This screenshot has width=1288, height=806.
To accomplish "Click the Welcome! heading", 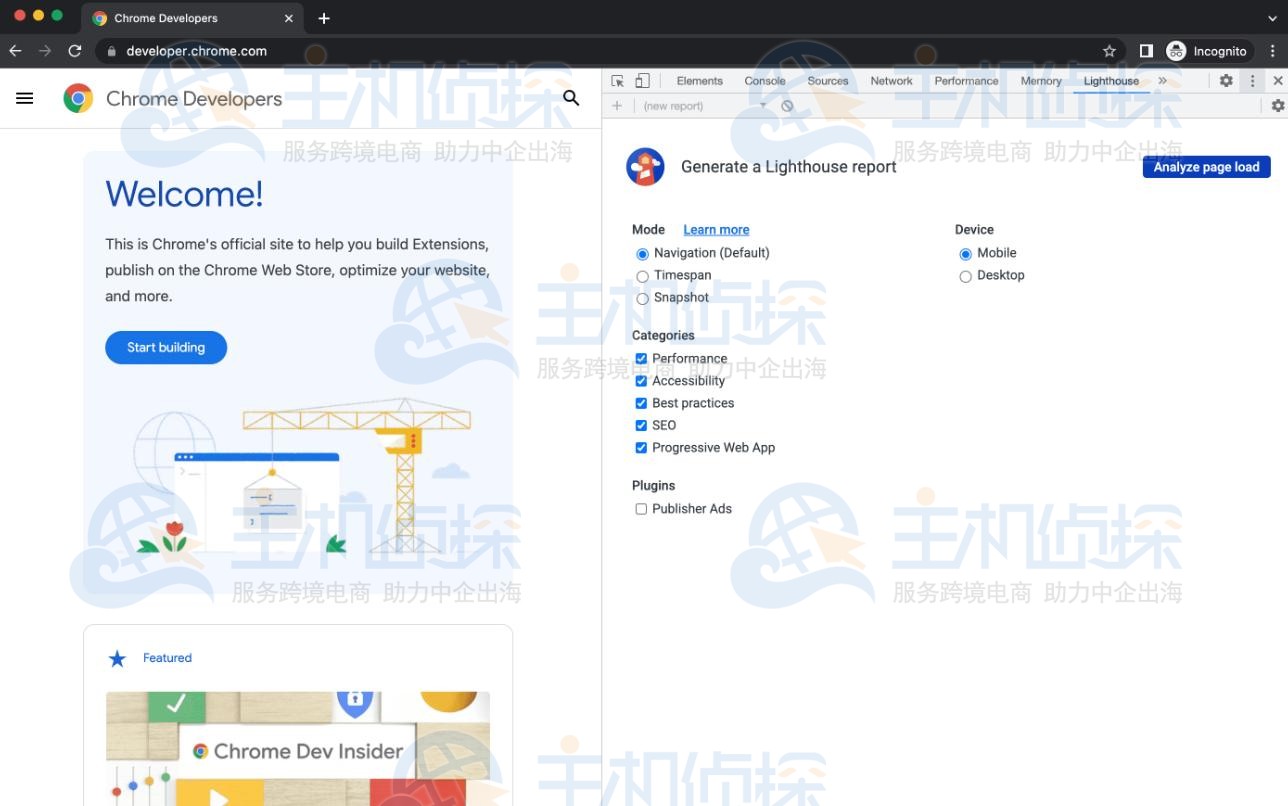I will [184, 194].
